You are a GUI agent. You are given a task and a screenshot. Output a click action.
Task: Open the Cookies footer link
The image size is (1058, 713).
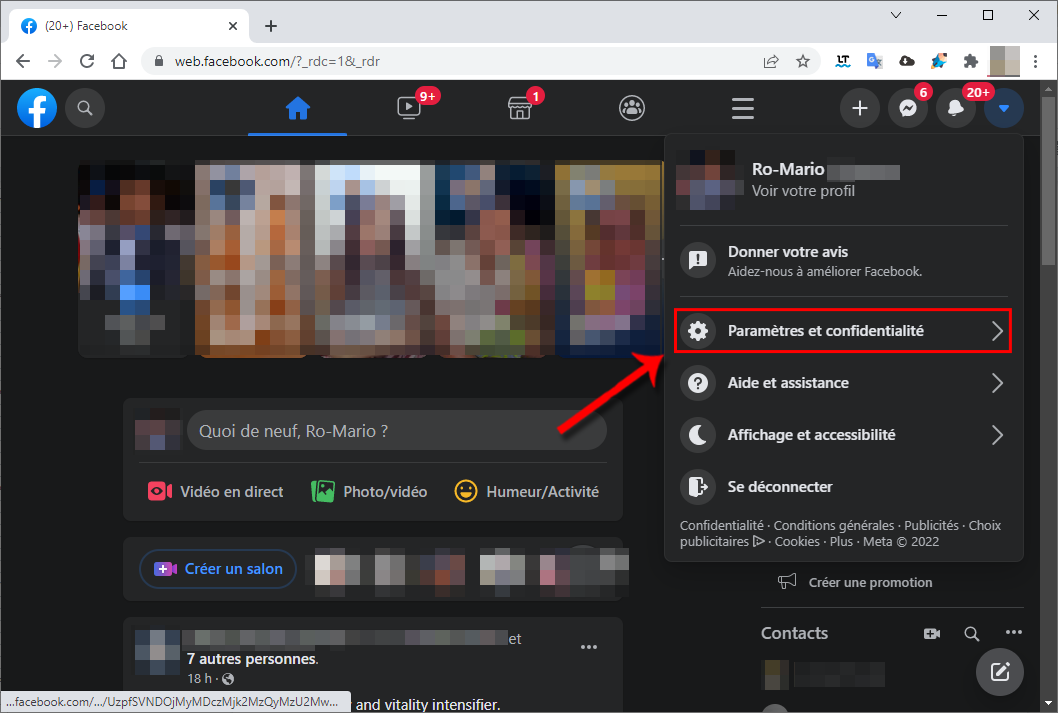pyautogui.click(x=797, y=542)
